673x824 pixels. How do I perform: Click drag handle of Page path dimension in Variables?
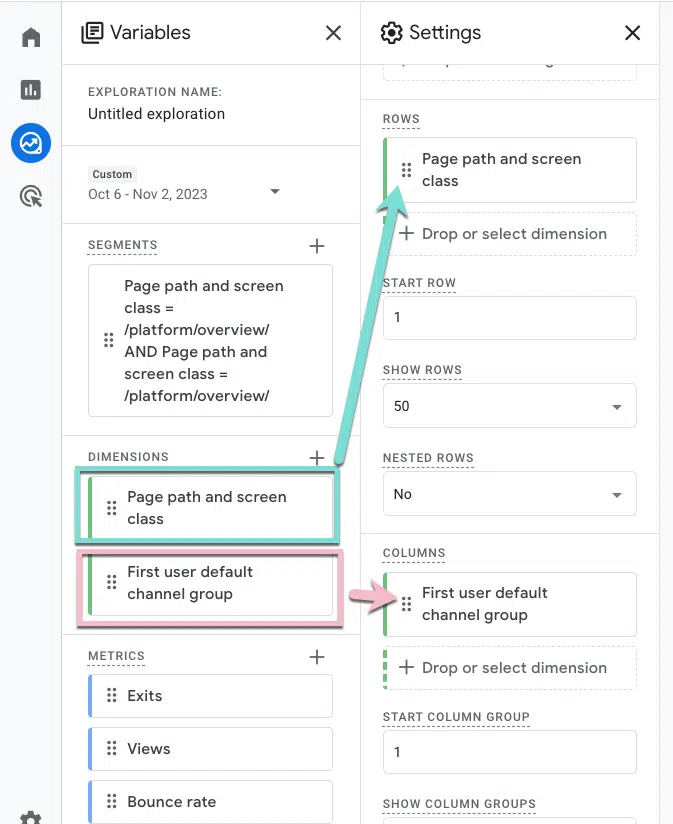(111, 508)
